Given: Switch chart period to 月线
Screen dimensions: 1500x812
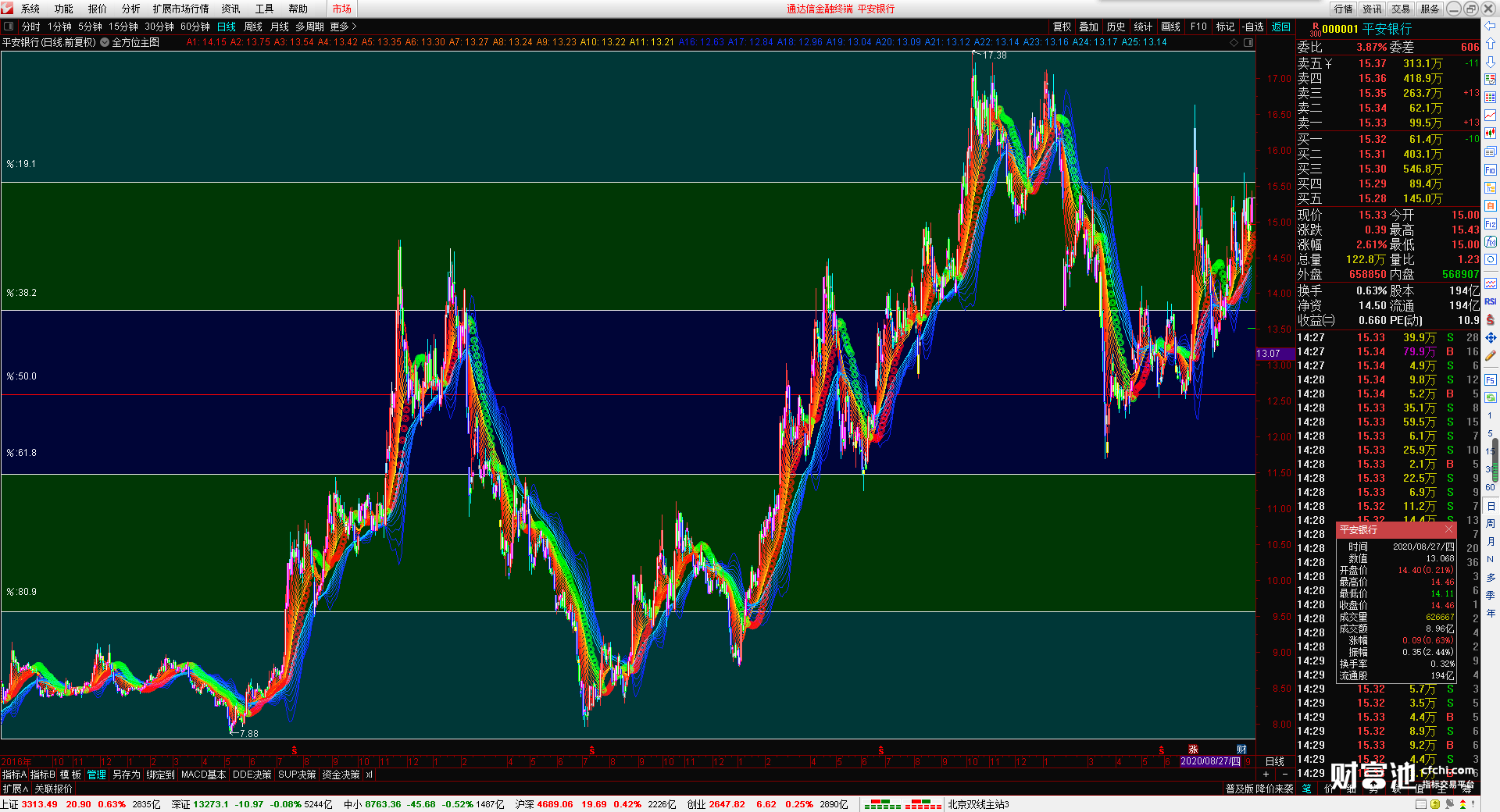Looking at the screenshot, I should (x=280, y=27).
